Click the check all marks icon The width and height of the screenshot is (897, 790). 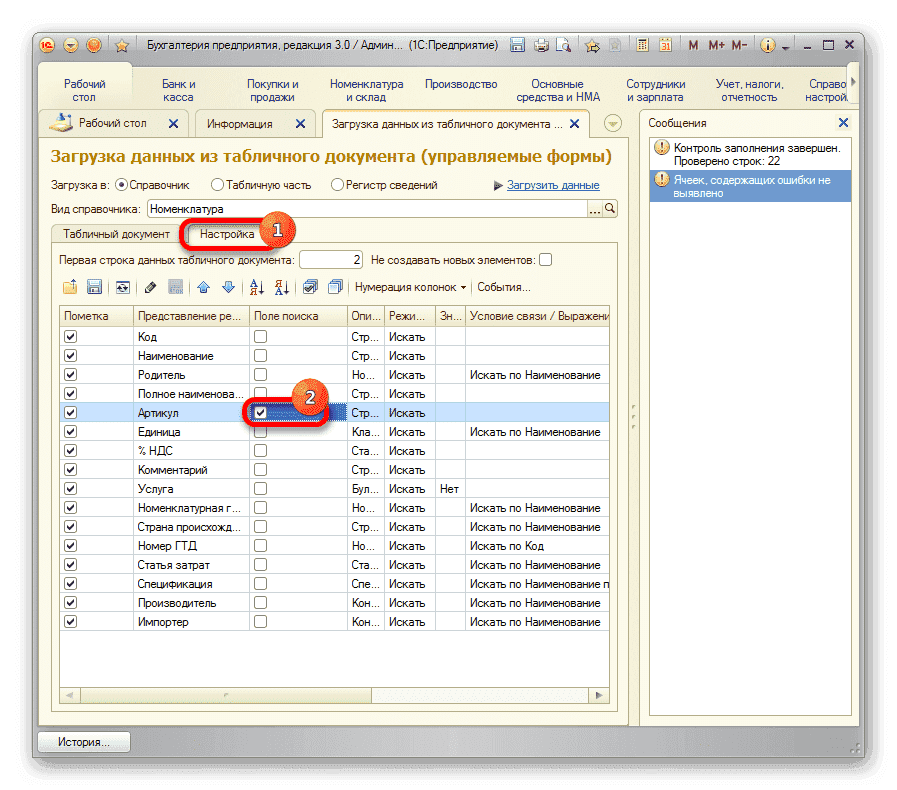click(310, 287)
